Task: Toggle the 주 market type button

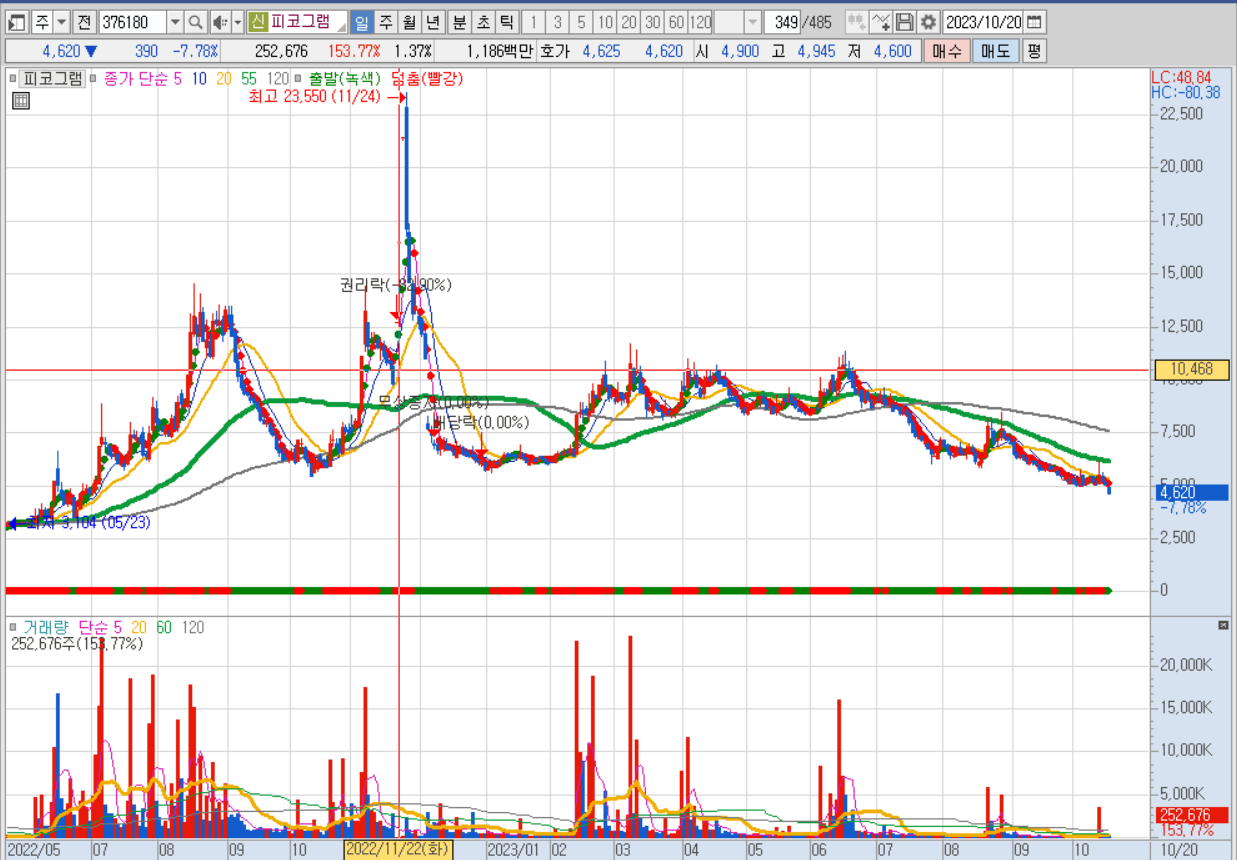Action: pyautogui.click(x=41, y=22)
